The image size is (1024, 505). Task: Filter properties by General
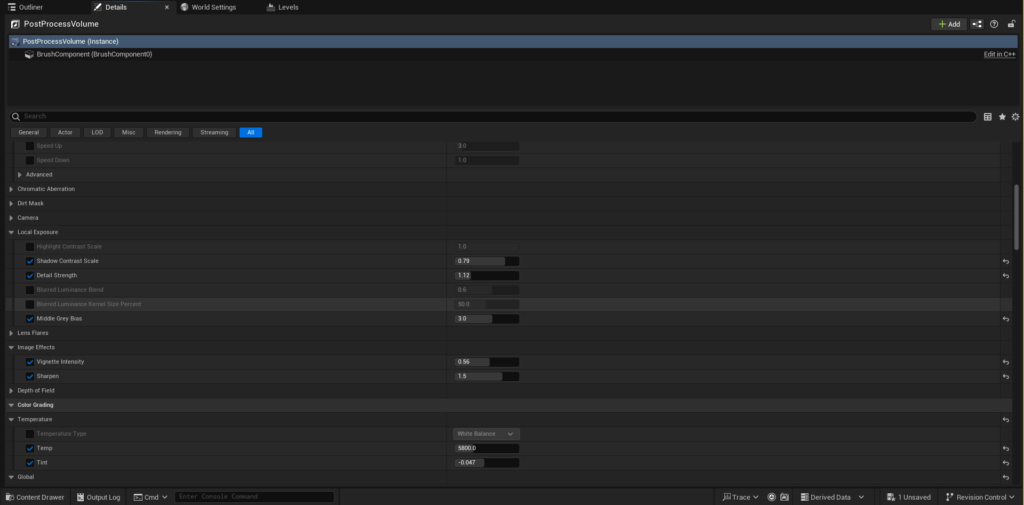tap(29, 132)
